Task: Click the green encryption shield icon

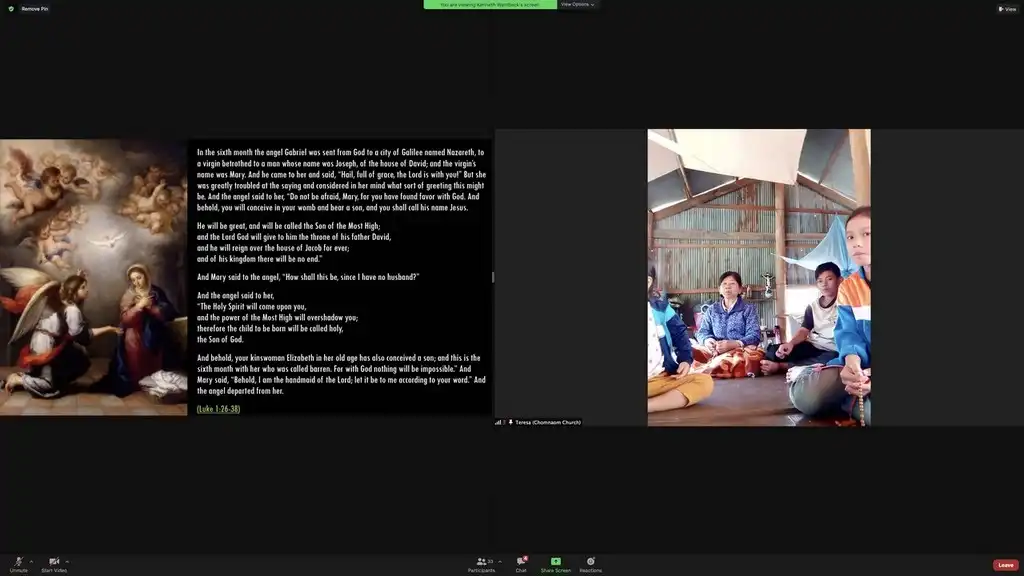Action: (11, 9)
